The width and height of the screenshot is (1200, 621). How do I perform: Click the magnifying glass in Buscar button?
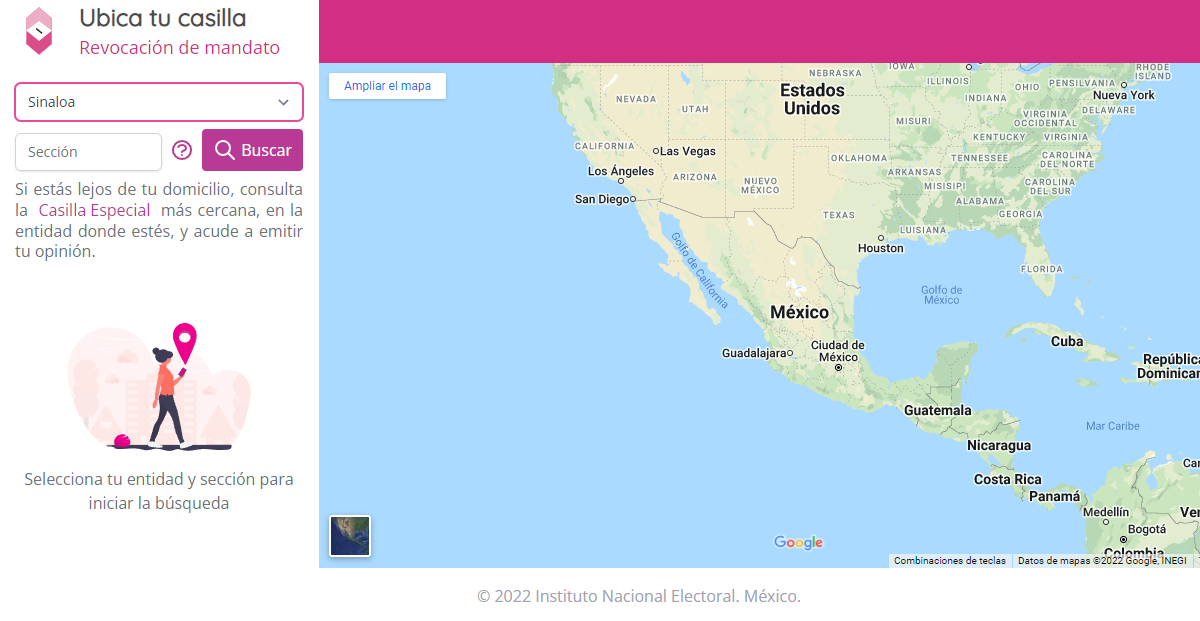pos(225,150)
